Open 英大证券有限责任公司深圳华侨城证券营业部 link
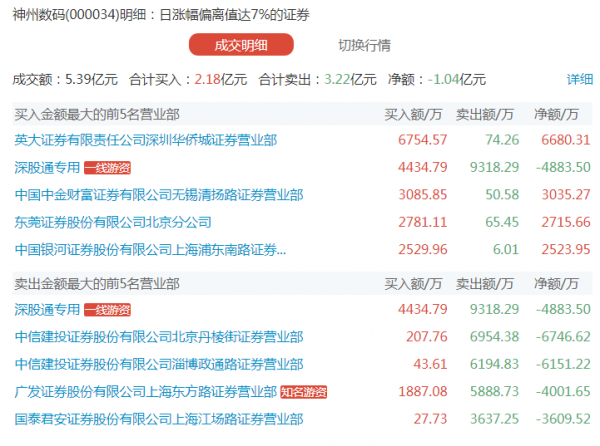This screenshot has width=600, height=446. 145,140
